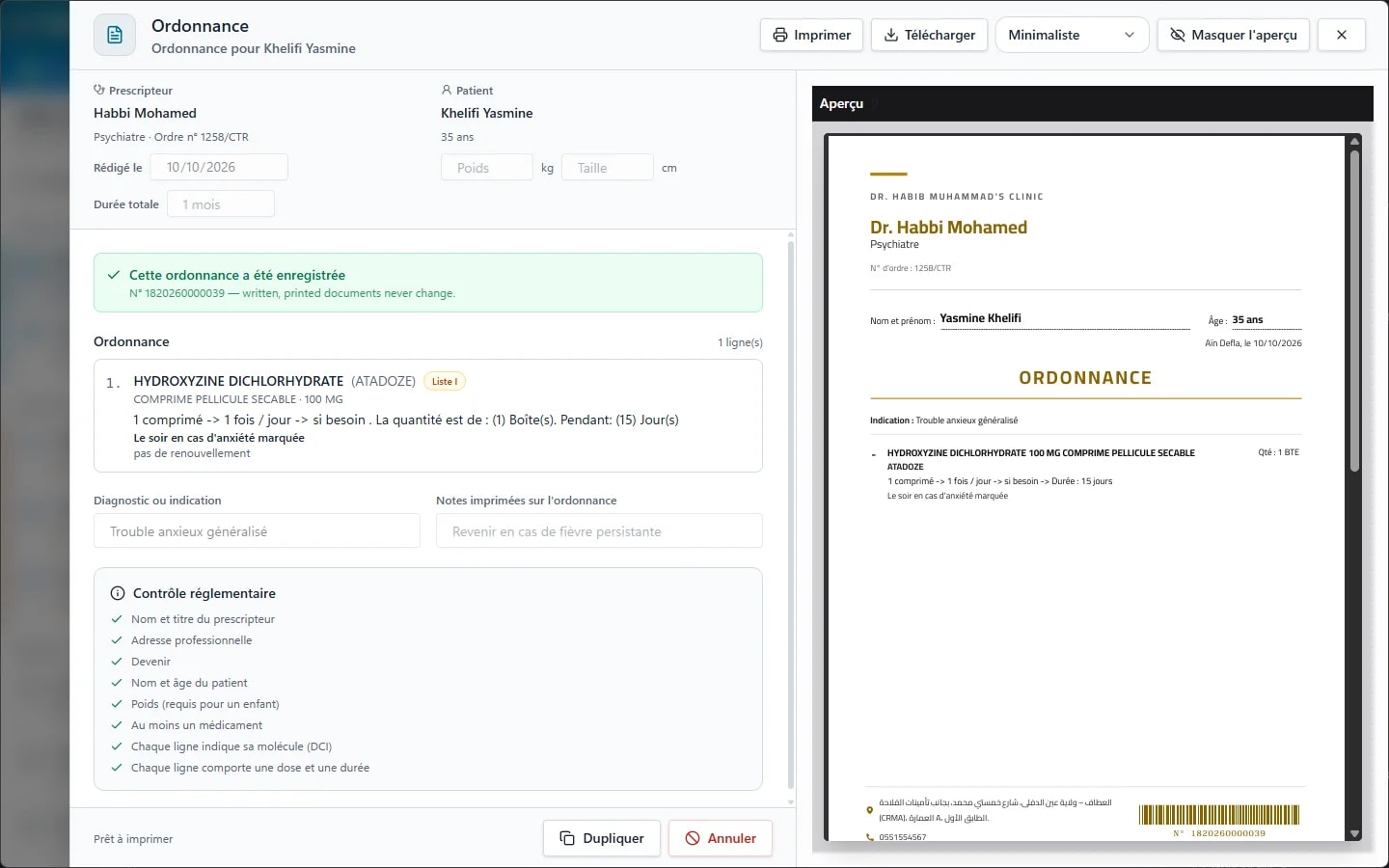1389x868 pixels.
Task: Click the Taille input field
Action: [608, 168]
